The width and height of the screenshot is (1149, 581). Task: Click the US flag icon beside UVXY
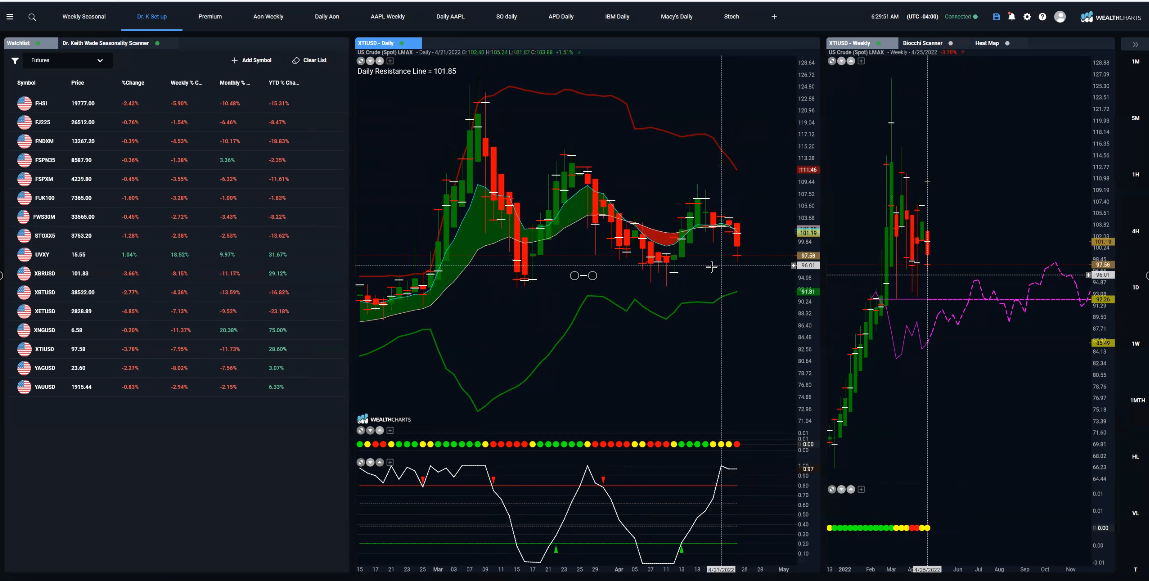pos(24,254)
